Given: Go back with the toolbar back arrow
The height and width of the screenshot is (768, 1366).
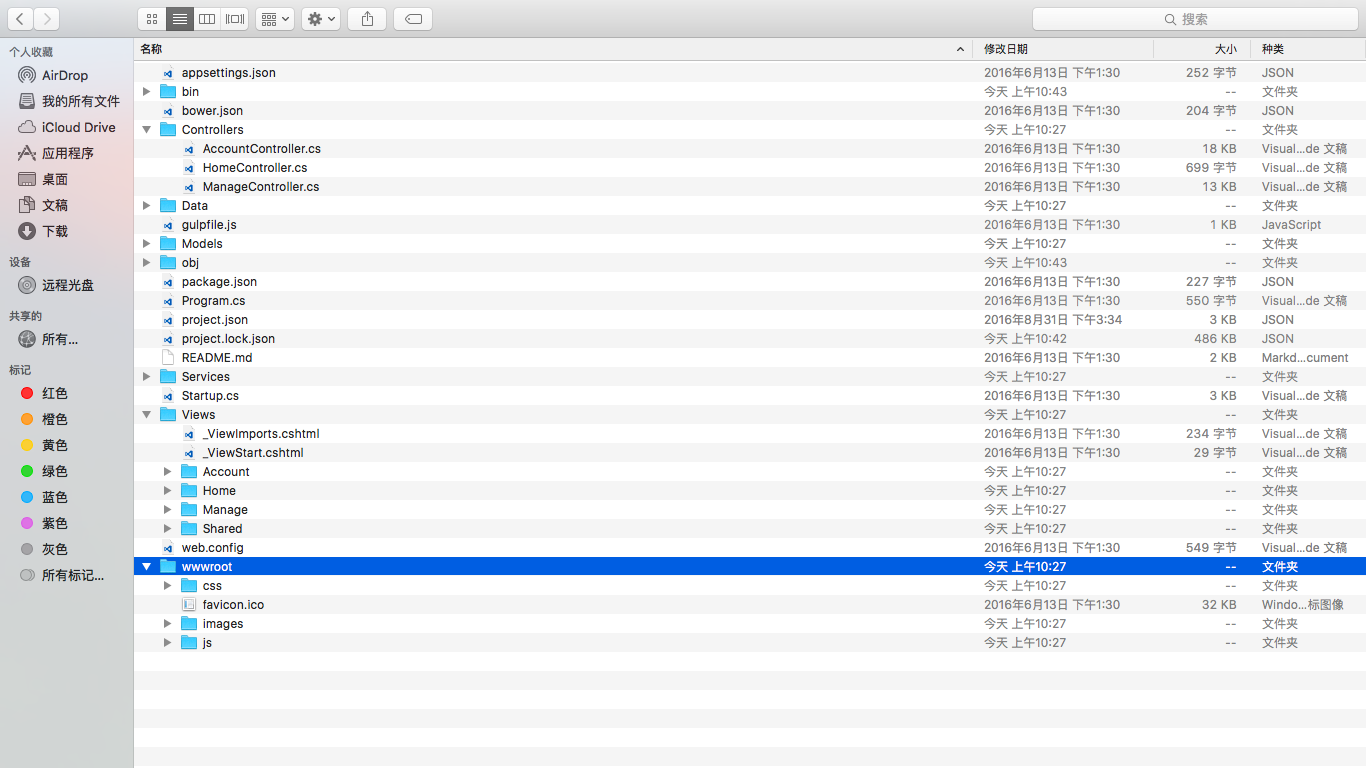Looking at the screenshot, I should [19, 19].
